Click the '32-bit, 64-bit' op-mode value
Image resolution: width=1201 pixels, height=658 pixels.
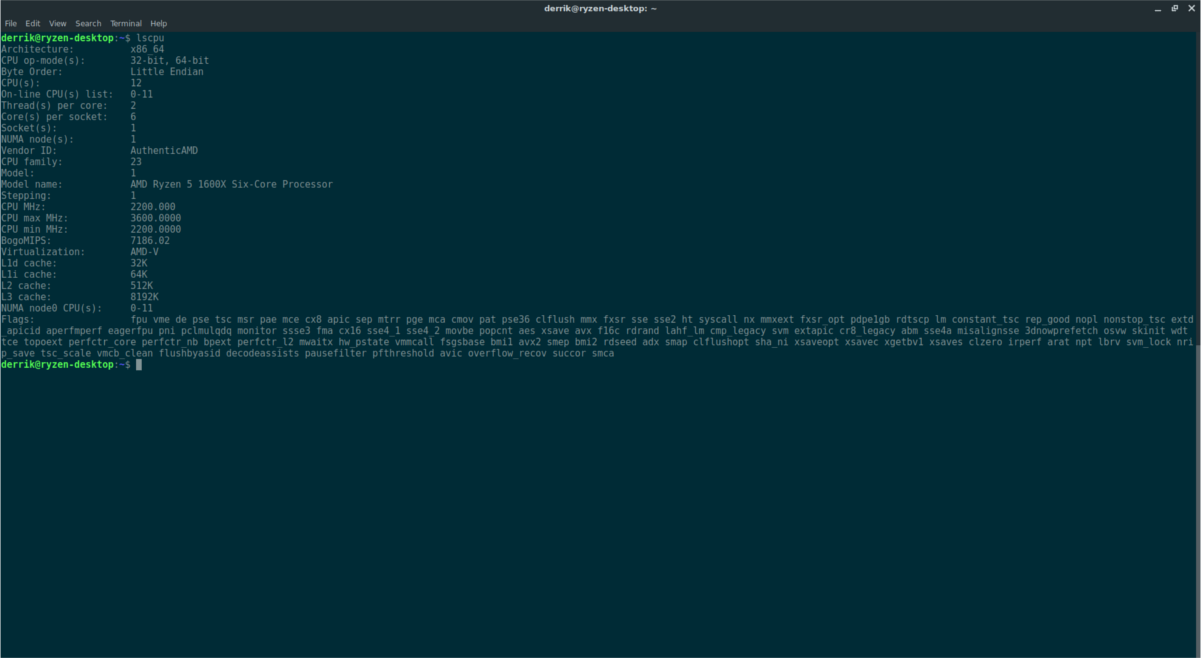click(170, 60)
